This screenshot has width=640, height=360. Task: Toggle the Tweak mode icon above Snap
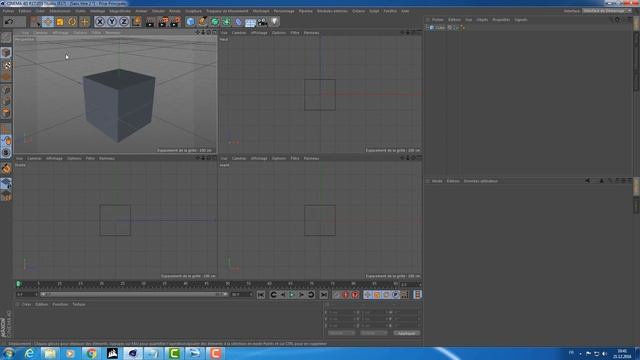pyautogui.click(x=6, y=140)
